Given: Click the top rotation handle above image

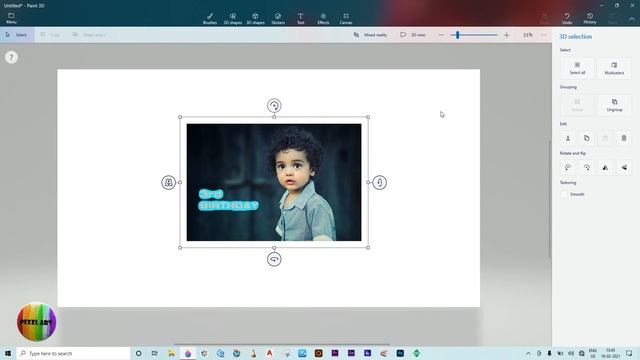Looking at the screenshot, I should pyautogui.click(x=274, y=106).
